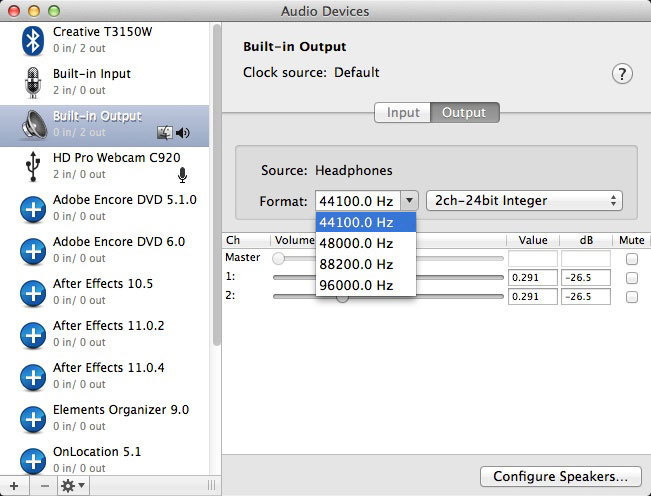The width and height of the screenshot is (651, 496).
Task: Click the Clock source Default label
Action: click(x=311, y=73)
